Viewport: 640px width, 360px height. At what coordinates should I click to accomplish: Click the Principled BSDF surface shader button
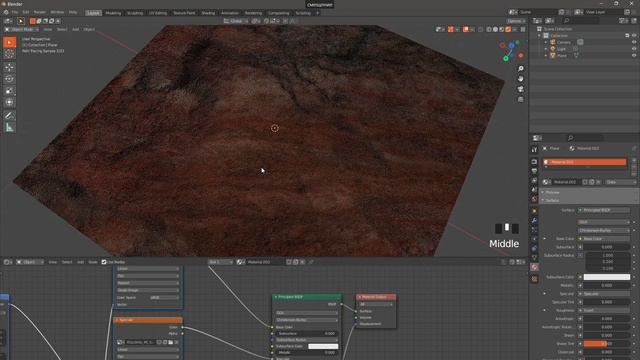point(604,210)
